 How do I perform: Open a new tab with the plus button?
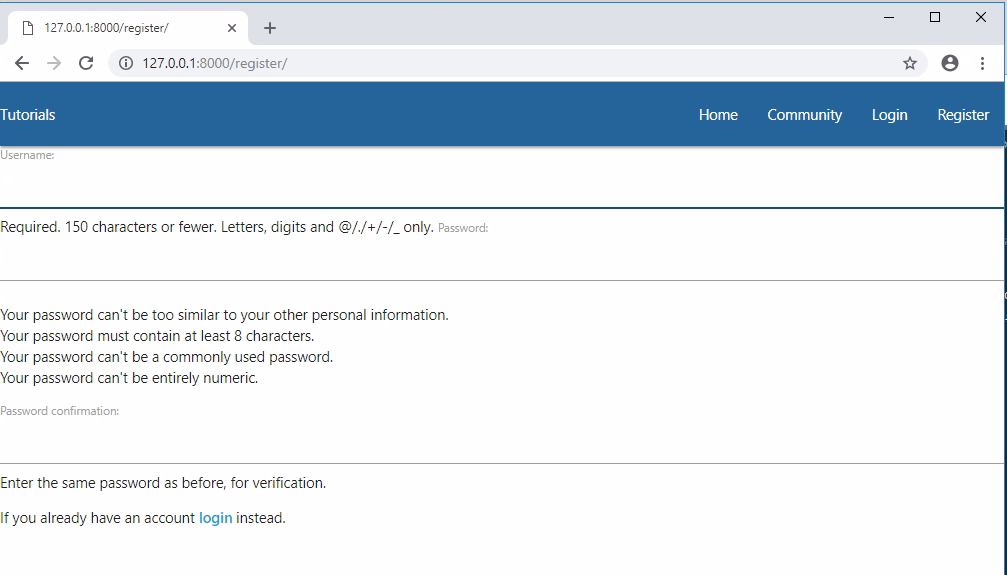click(x=270, y=28)
